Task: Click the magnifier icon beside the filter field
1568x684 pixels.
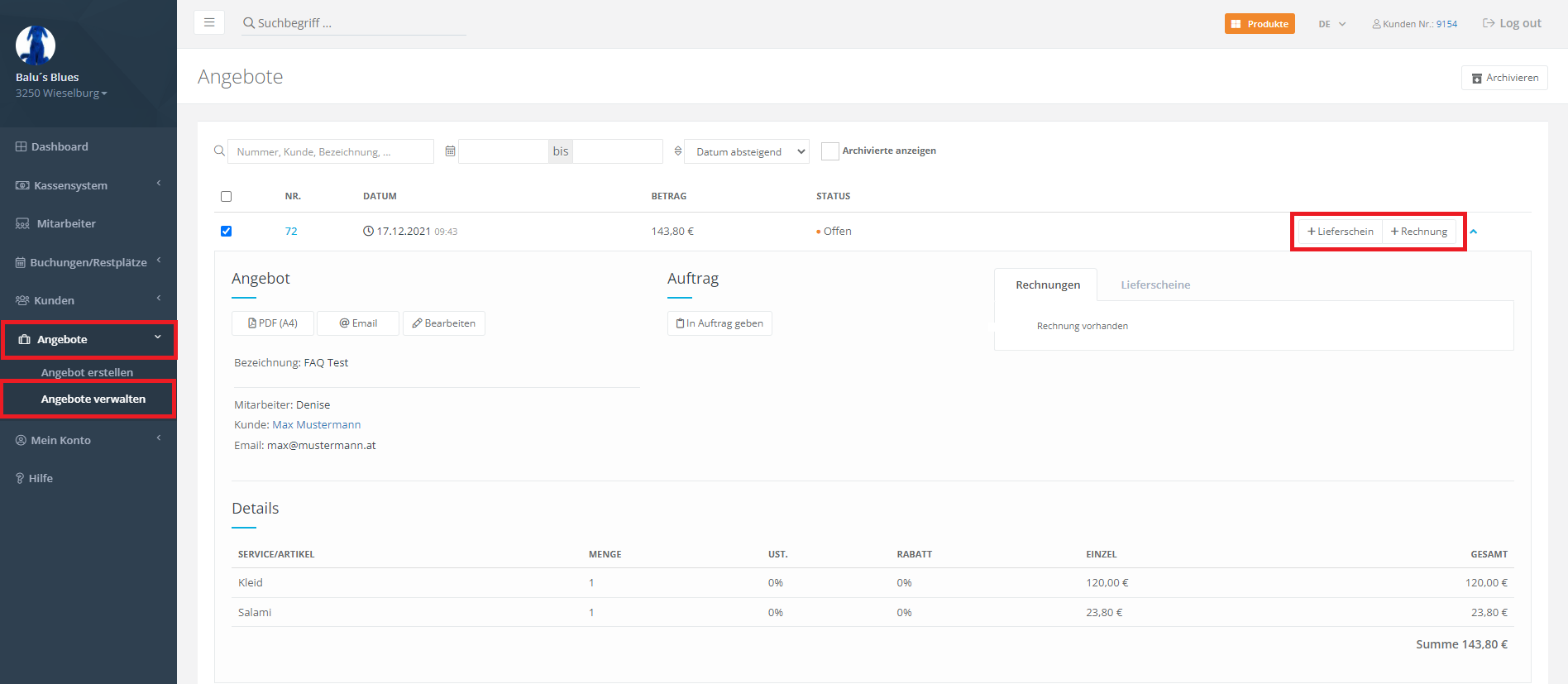Action: 219,151
